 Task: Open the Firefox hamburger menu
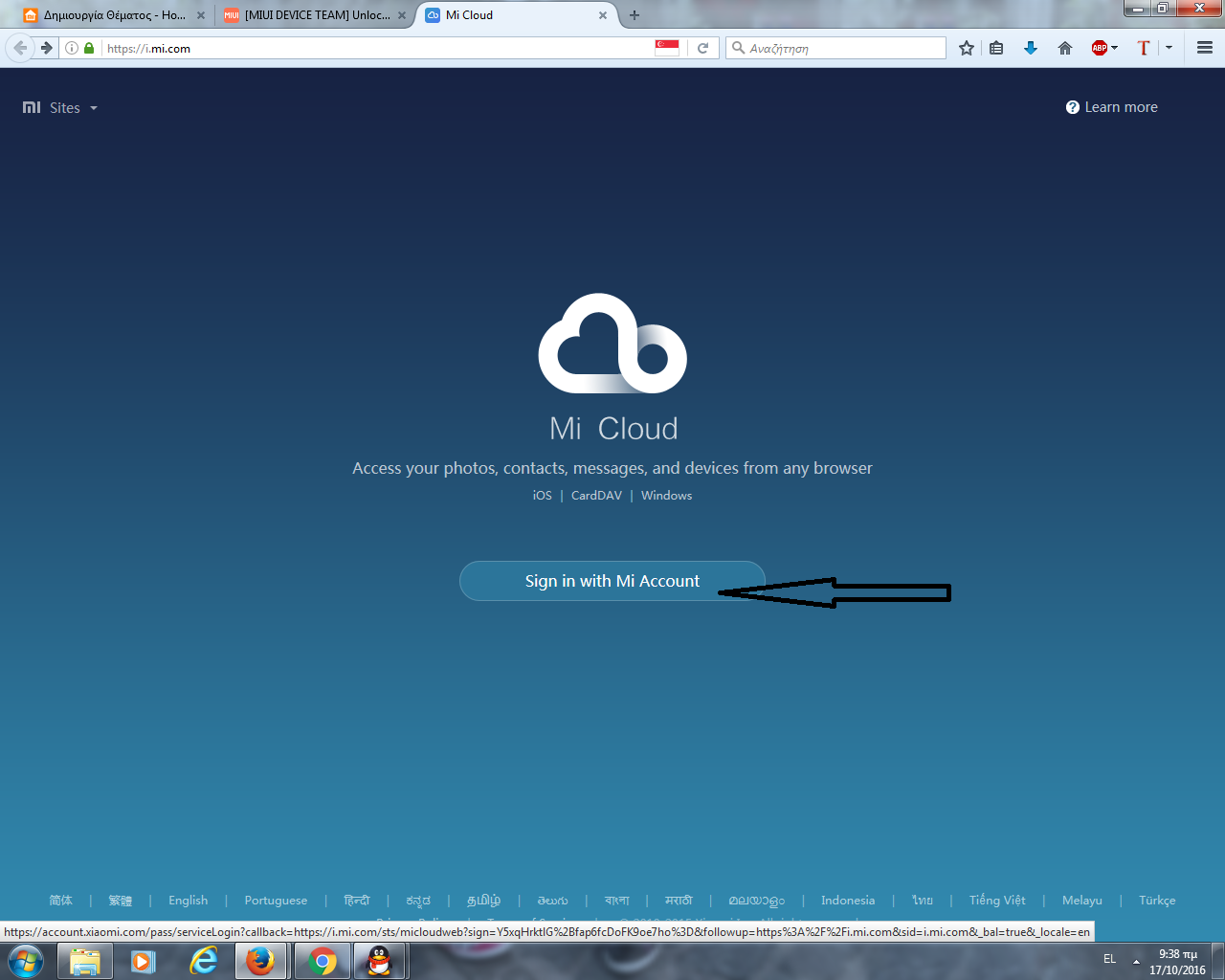pos(1205,48)
